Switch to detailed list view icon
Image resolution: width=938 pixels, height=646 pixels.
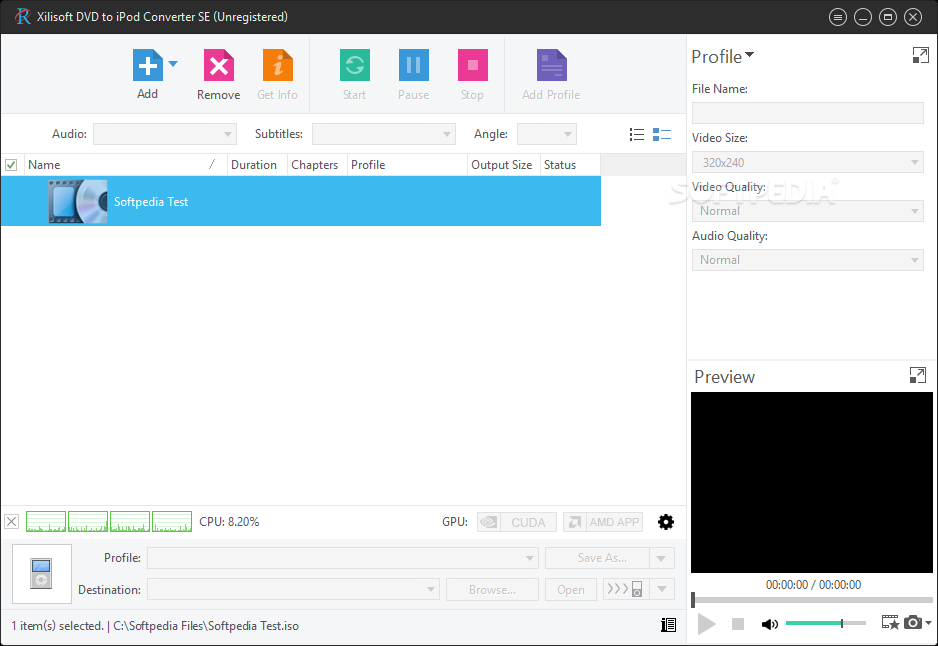click(661, 134)
